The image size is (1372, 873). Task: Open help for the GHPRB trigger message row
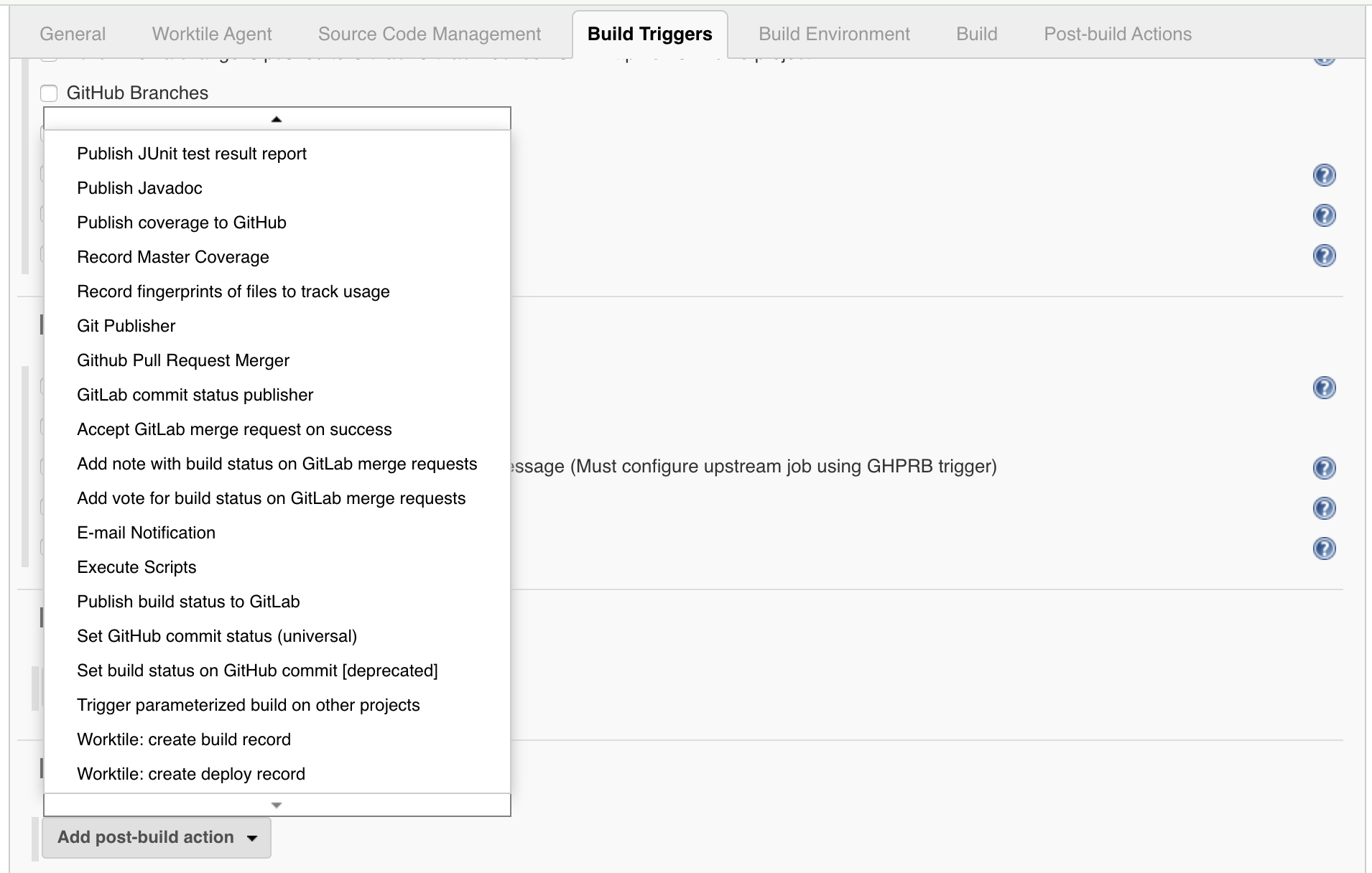click(x=1323, y=468)
